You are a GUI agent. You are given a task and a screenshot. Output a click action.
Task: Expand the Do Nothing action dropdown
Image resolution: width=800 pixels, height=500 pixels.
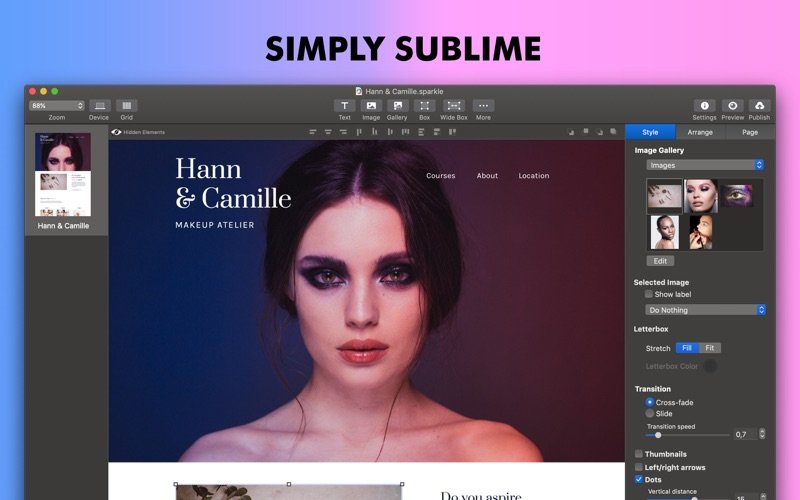(705, 310)
